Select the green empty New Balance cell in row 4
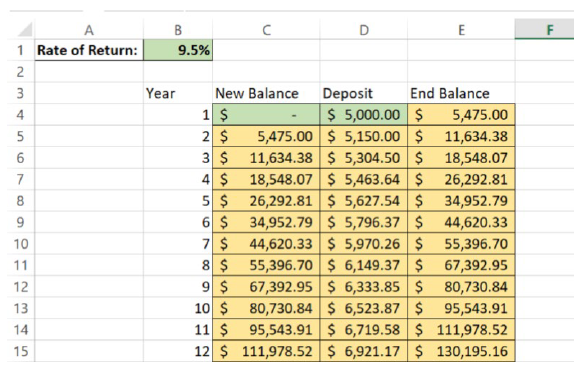 pyautogui.click(x=266, y=115)
